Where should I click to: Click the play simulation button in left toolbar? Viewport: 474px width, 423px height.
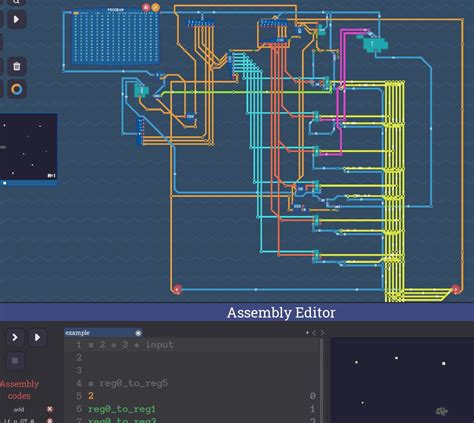16,19
